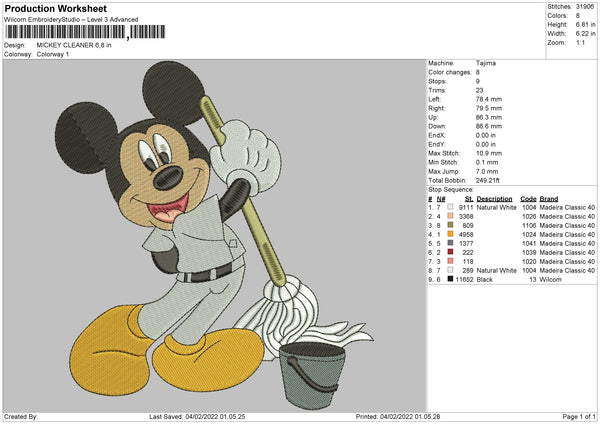Click 'Printed: 04/02/2022 01.05.28' text

tap(398, 417)
